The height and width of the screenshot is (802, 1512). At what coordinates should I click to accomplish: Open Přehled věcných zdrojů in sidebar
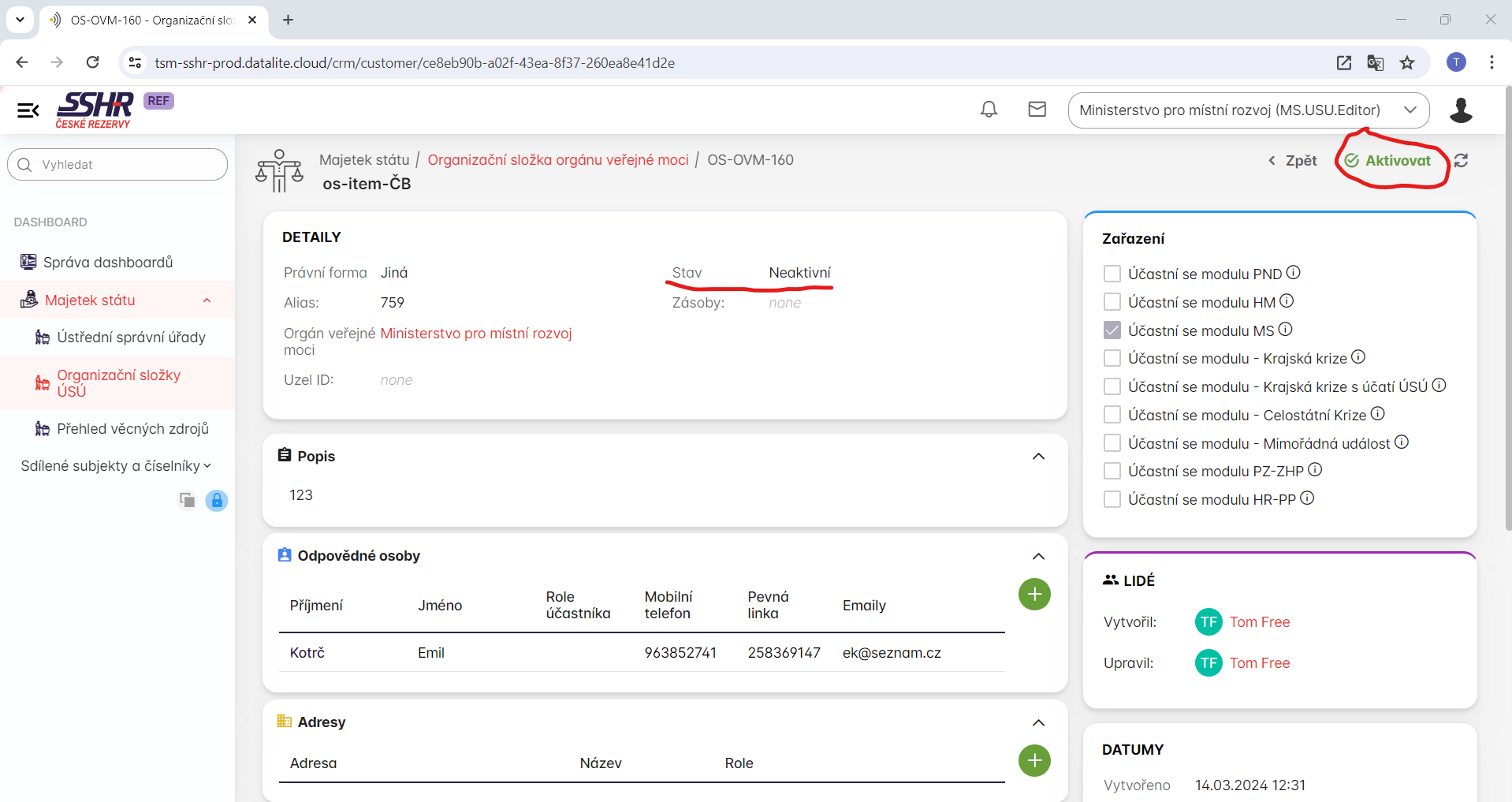(132, 429)
